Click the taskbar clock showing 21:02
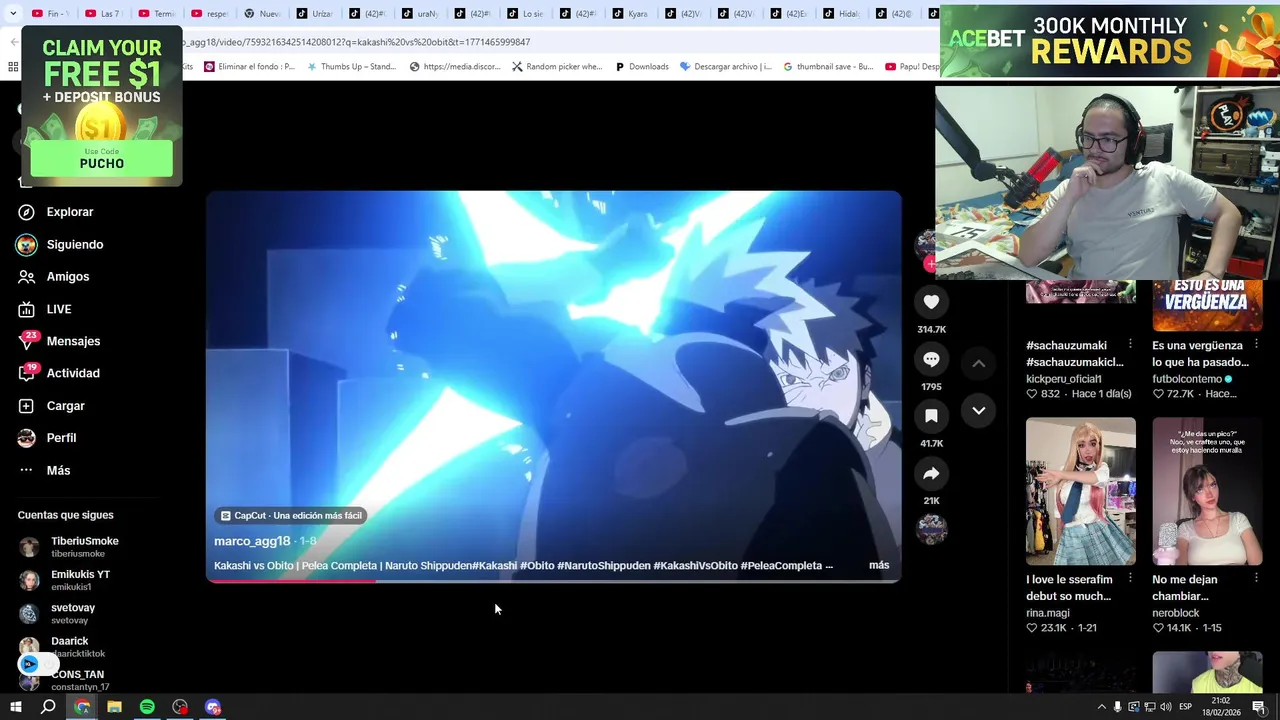This screenshot has width=1280, height=720. [x=1221, y=707]
